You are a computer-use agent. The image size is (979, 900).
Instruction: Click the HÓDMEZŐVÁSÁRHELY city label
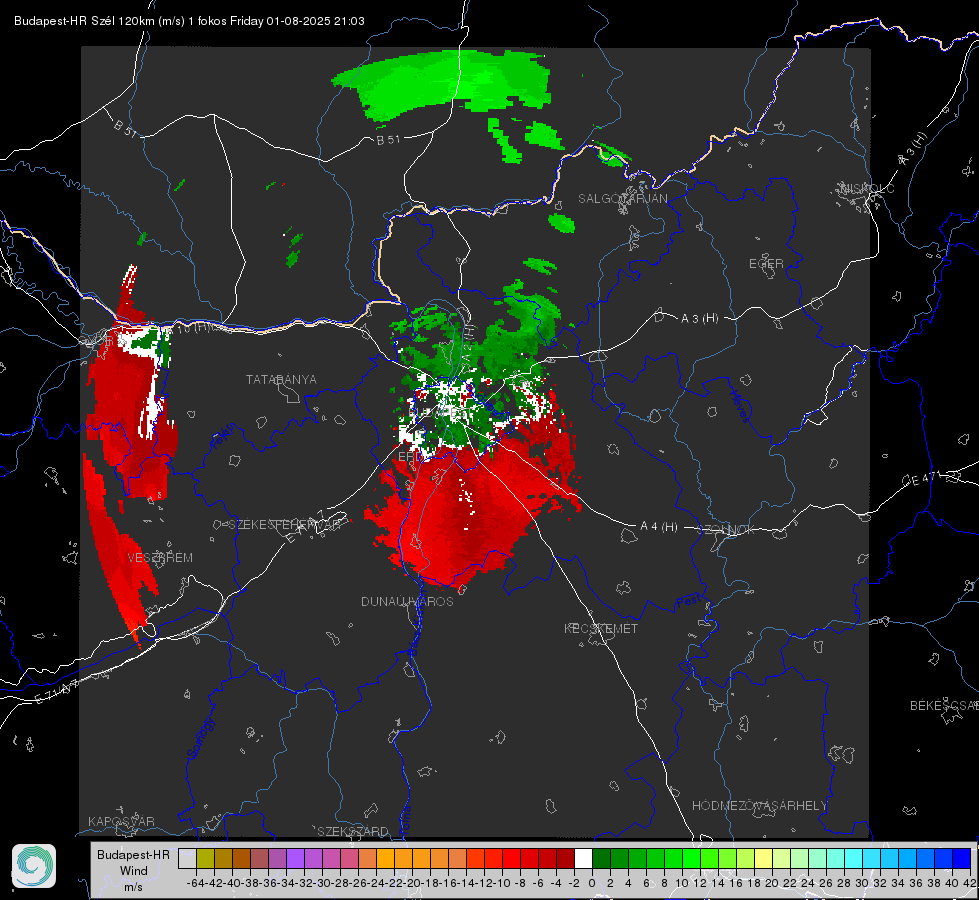point(759,806)
